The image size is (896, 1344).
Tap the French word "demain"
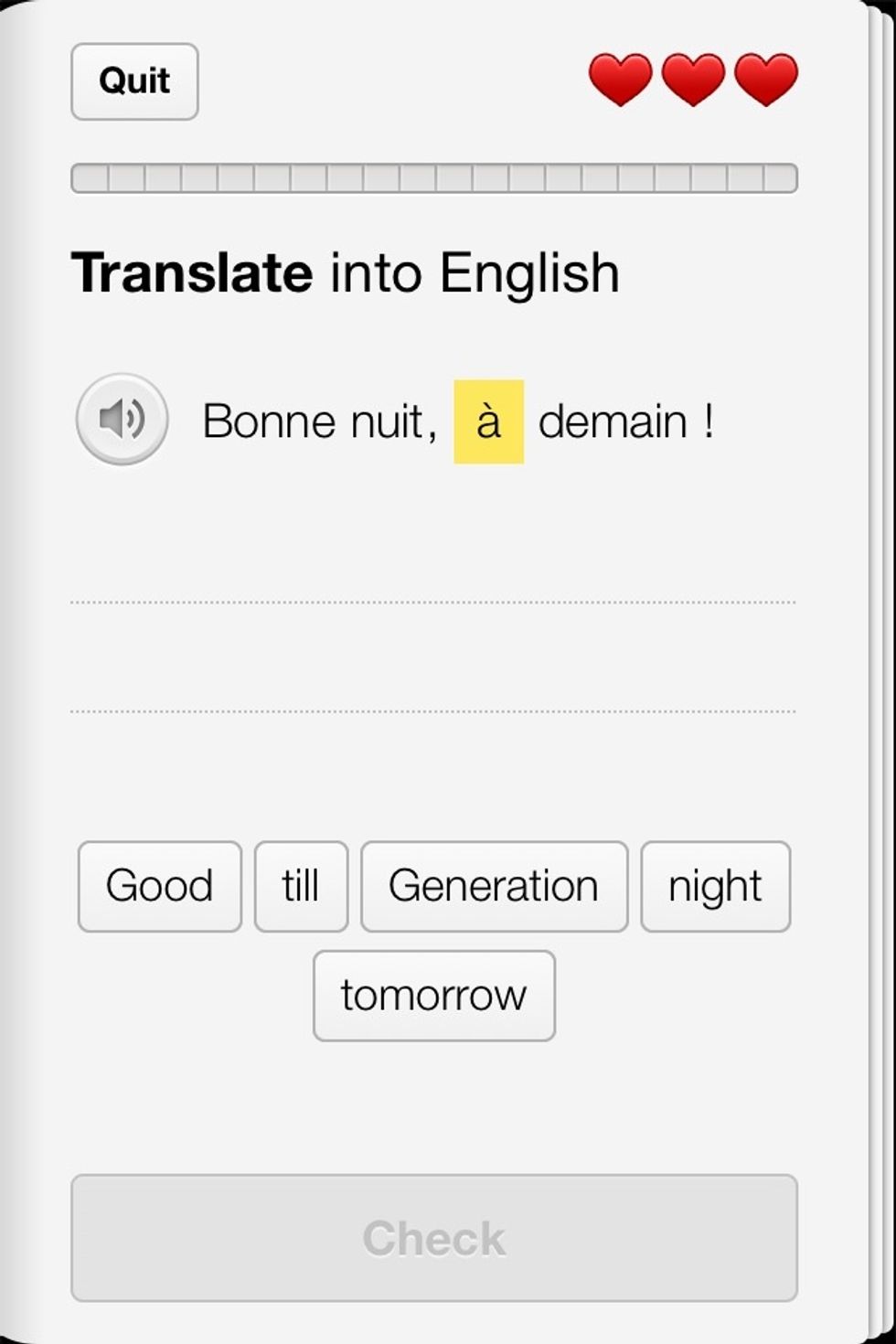[x=613, y=421]
